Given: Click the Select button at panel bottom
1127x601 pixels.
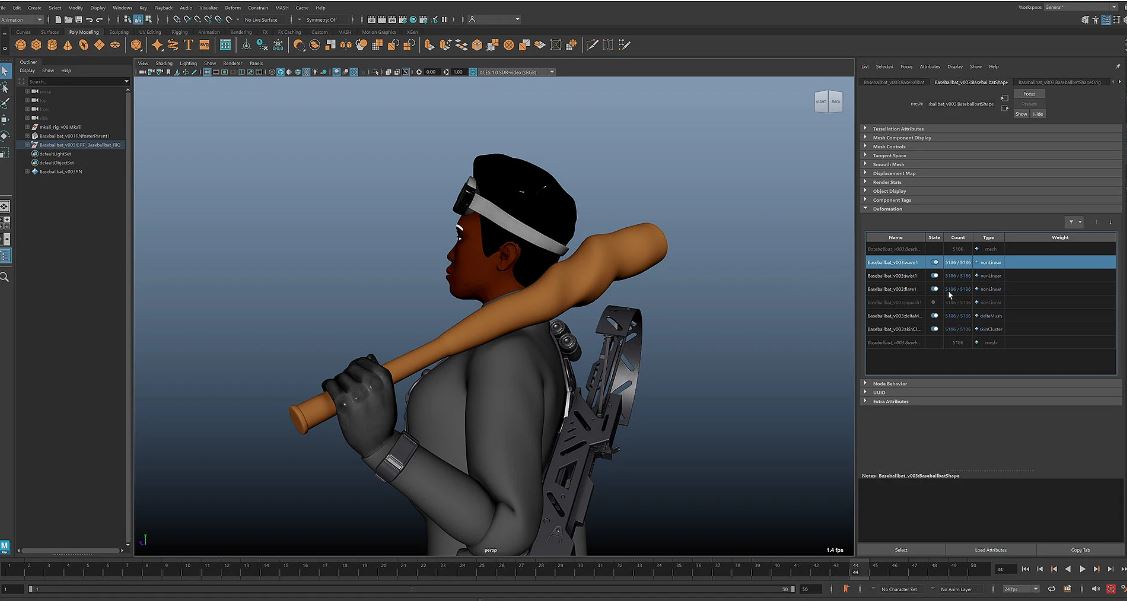Looking at the screenshot, I should [901, 550].
